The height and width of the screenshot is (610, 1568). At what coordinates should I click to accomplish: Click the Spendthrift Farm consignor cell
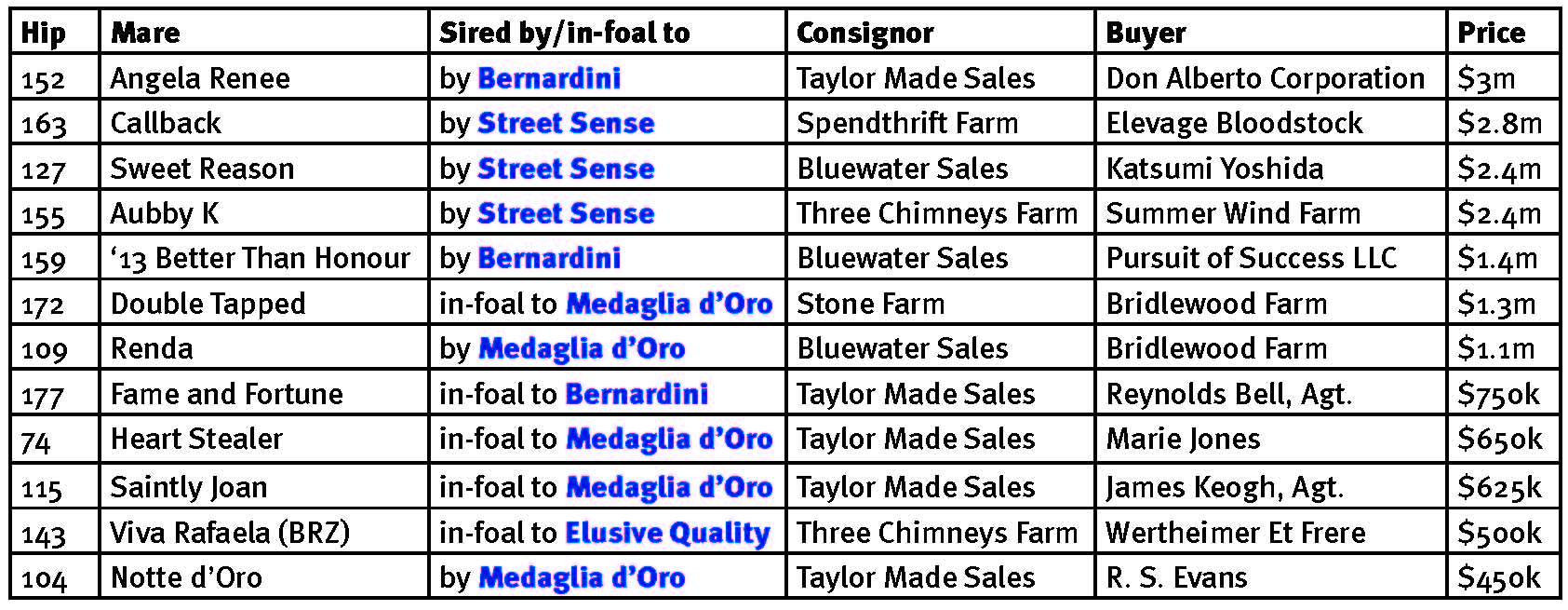907,123
